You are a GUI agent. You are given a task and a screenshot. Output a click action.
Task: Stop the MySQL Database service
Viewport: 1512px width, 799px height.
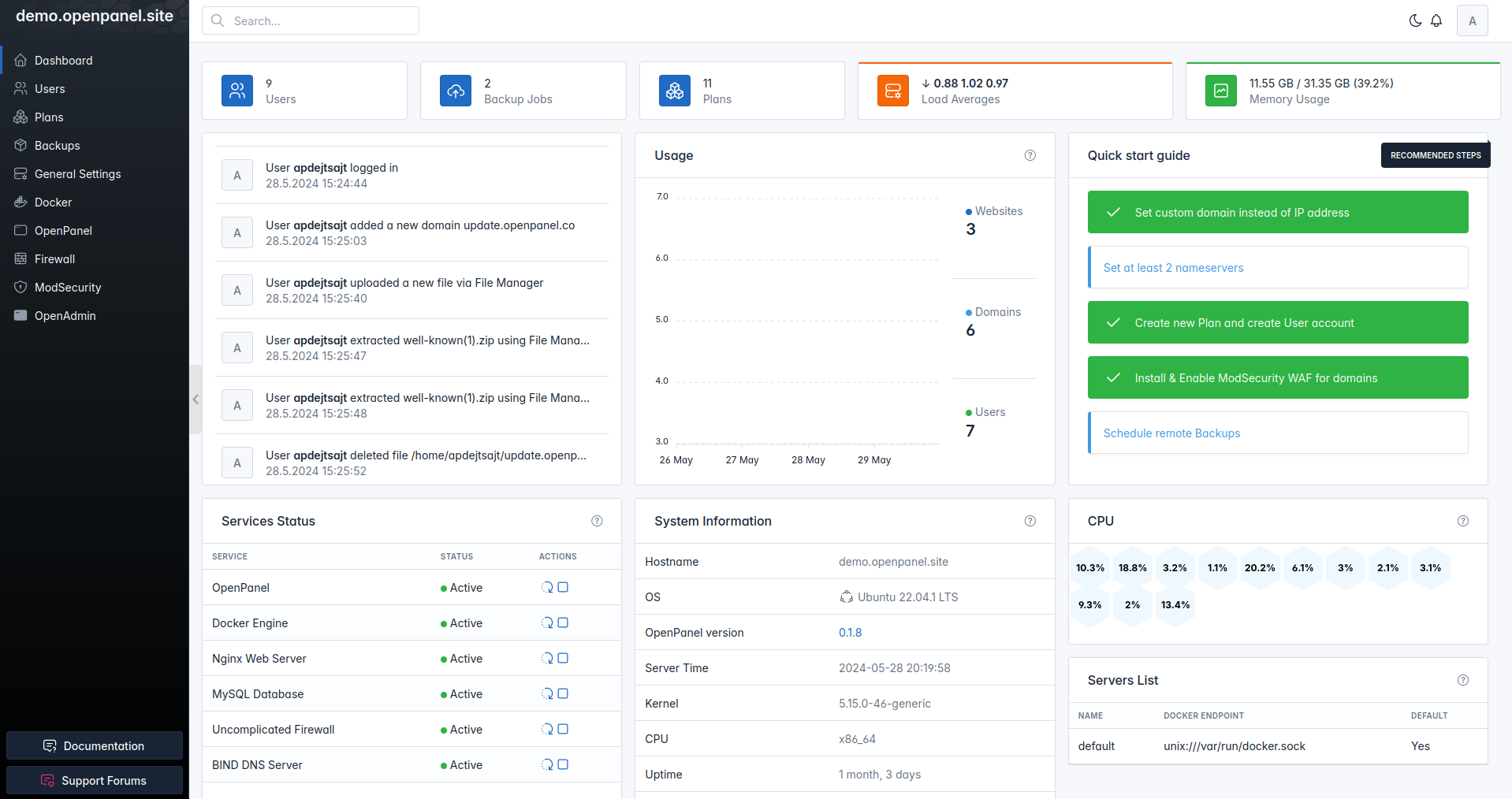563,693
